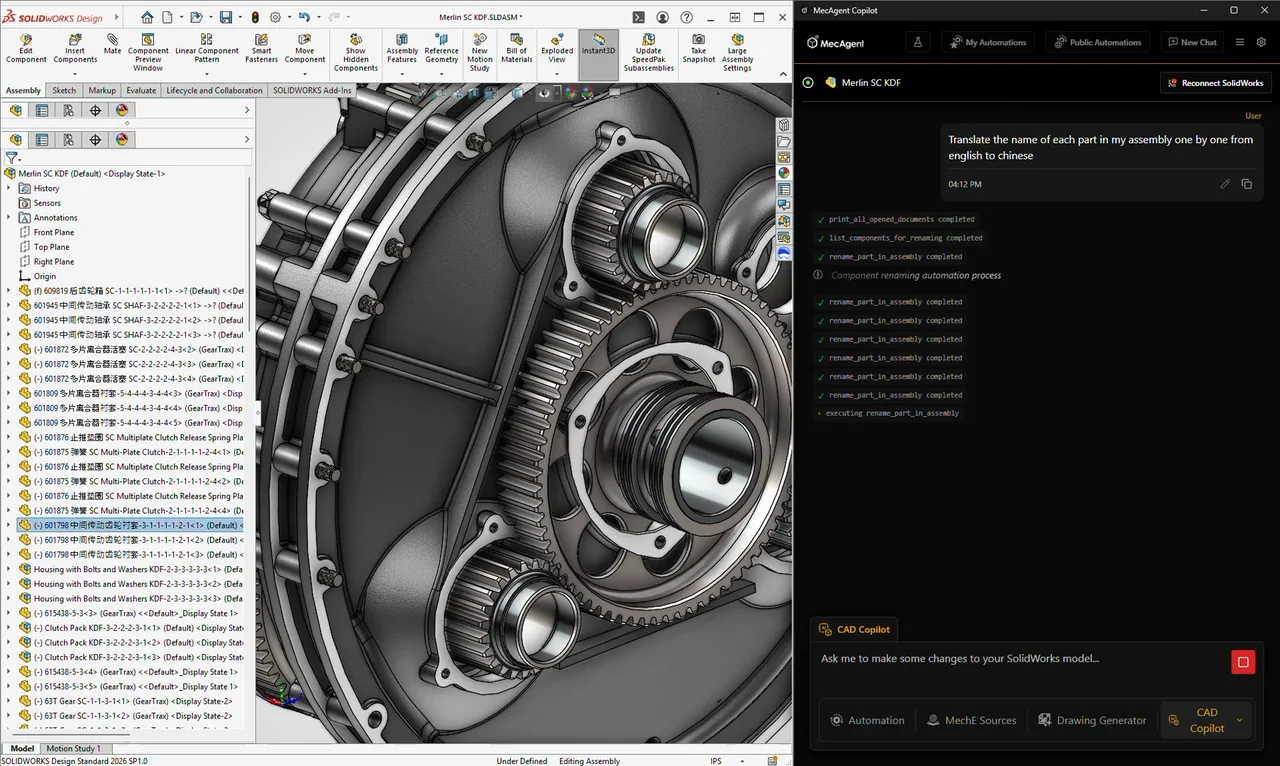The image size is (1280, 766).
Task: Open the SOLIDWORKS Add-Ins tab
Action: point(313,90)
